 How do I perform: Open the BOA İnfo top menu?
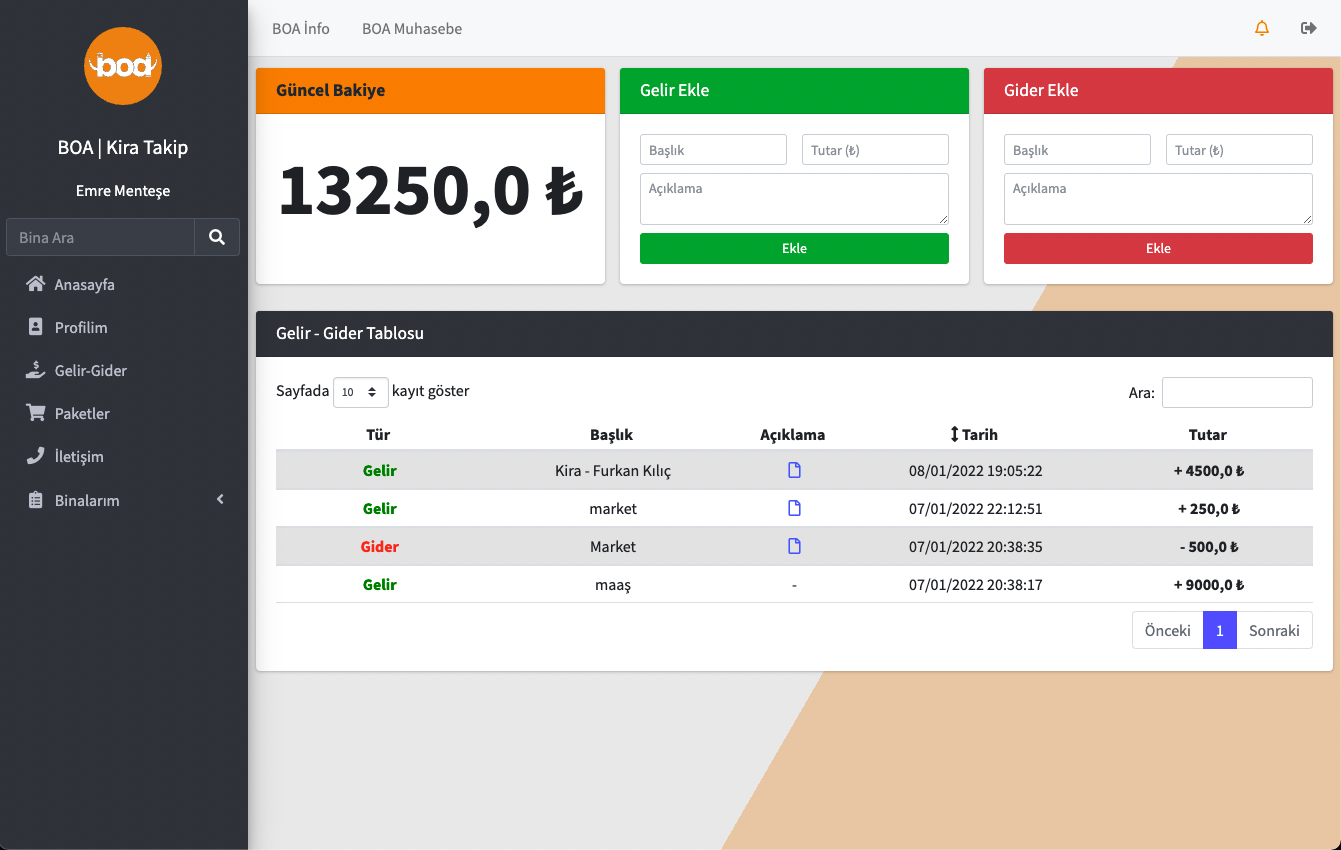[x=301, y=29]
